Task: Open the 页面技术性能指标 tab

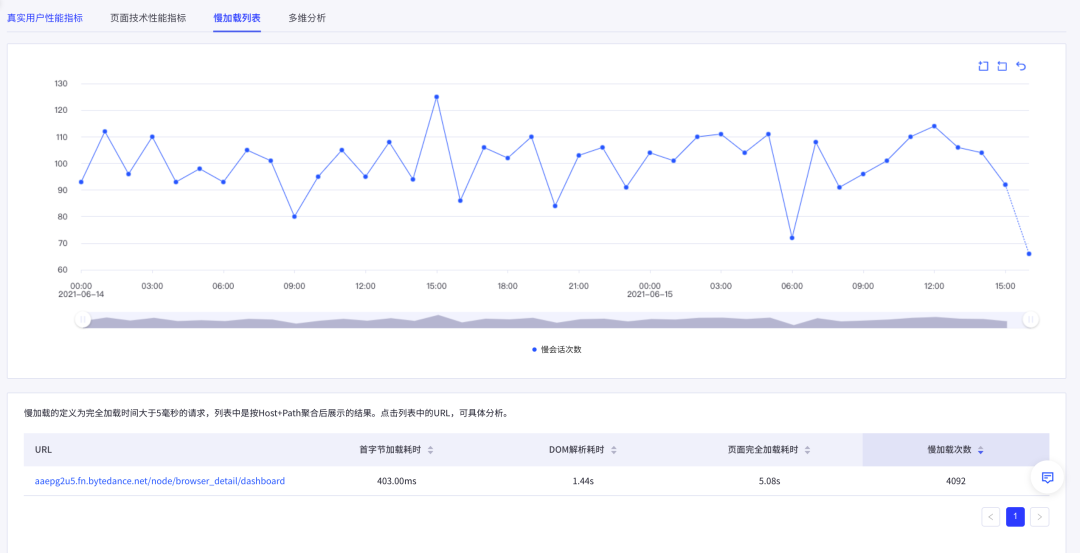Action: pyautogui.click(x=148, y=18)
